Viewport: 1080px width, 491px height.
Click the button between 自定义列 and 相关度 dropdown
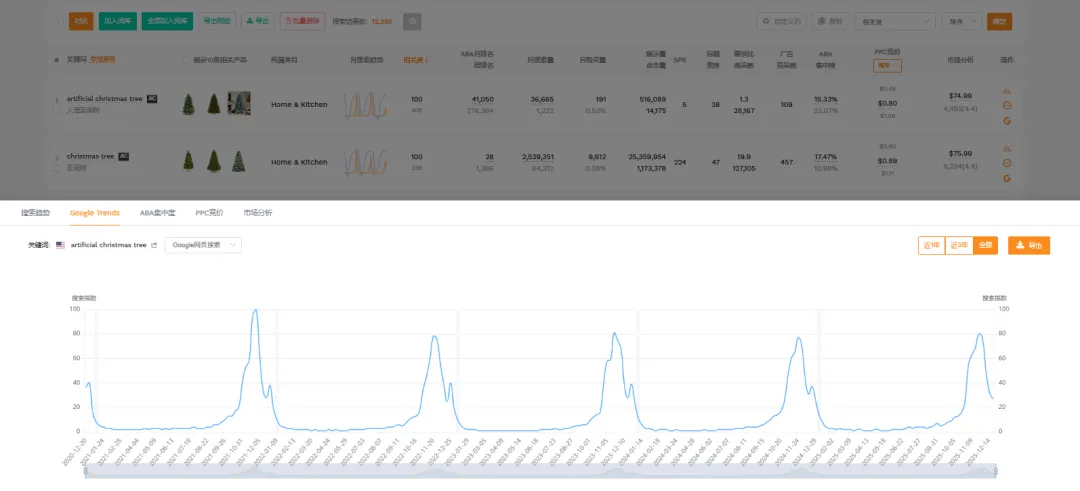pos(830,21)
